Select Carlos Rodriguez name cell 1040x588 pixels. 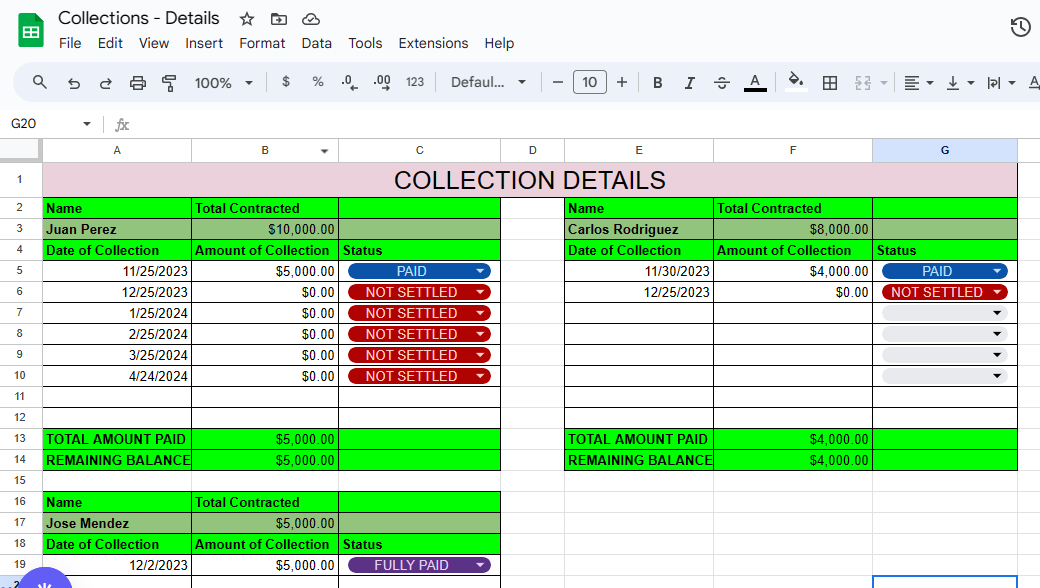point(639,229)
